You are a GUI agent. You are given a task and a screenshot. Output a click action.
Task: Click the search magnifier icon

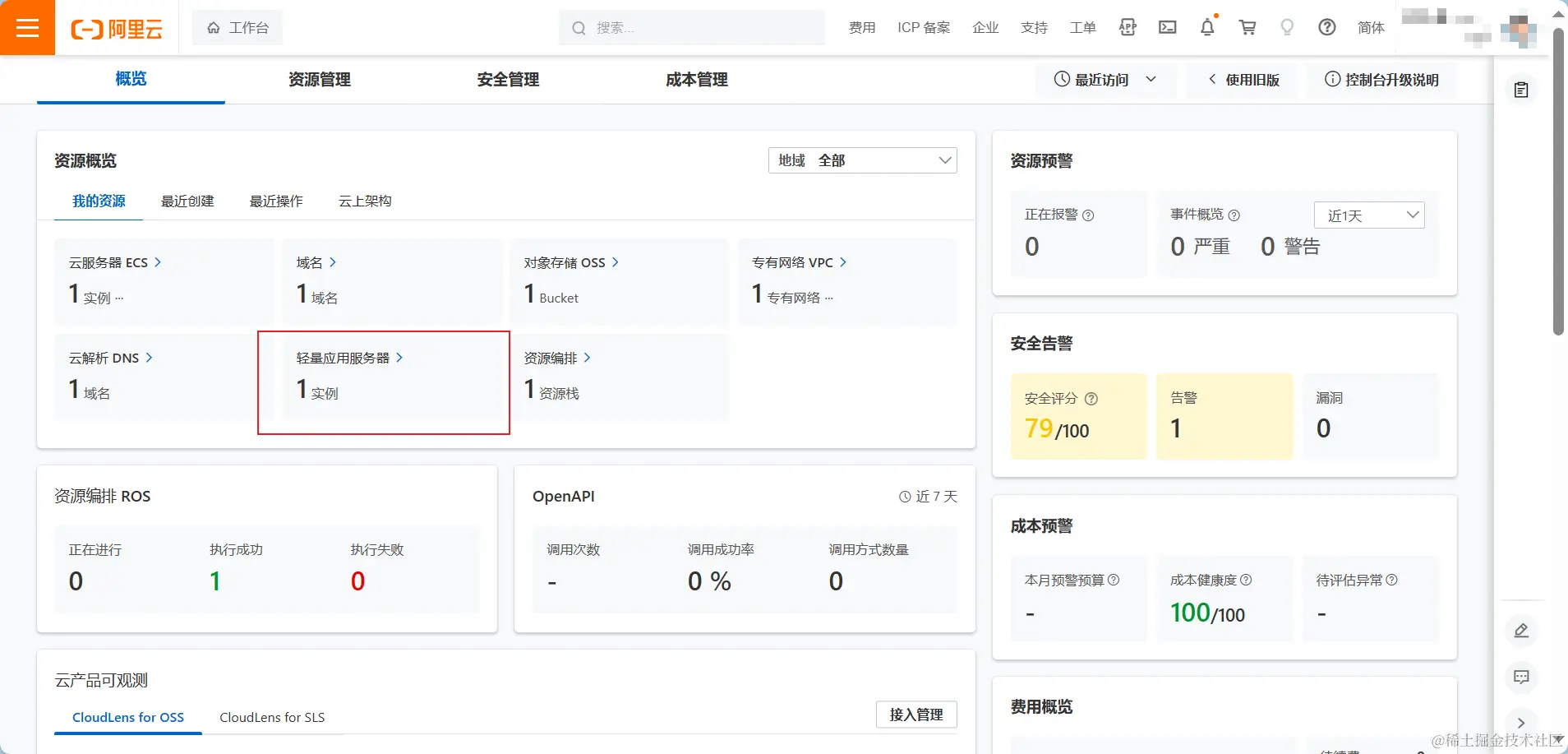pos(579,28)
